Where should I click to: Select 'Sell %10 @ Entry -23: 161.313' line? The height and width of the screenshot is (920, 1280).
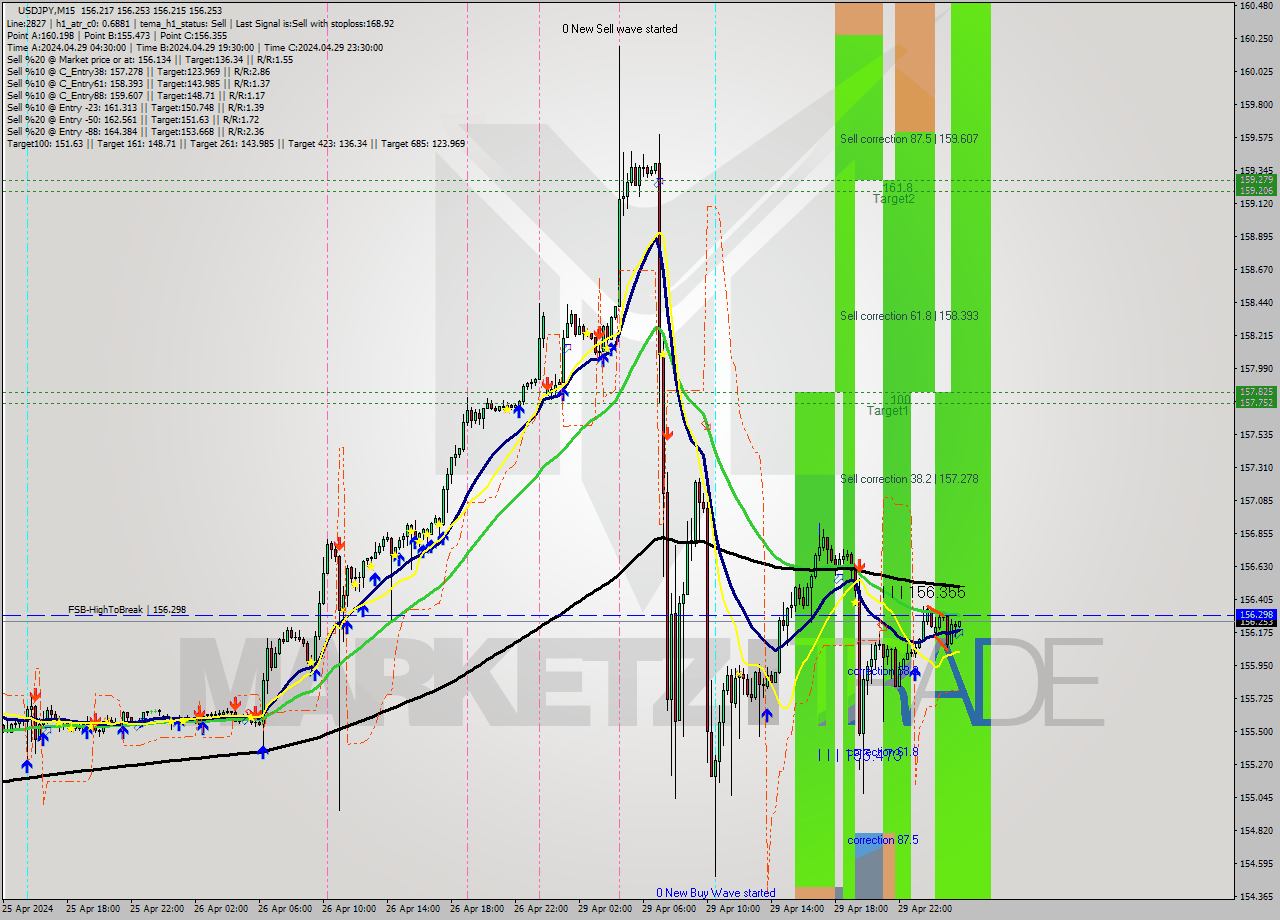point(135,107)
